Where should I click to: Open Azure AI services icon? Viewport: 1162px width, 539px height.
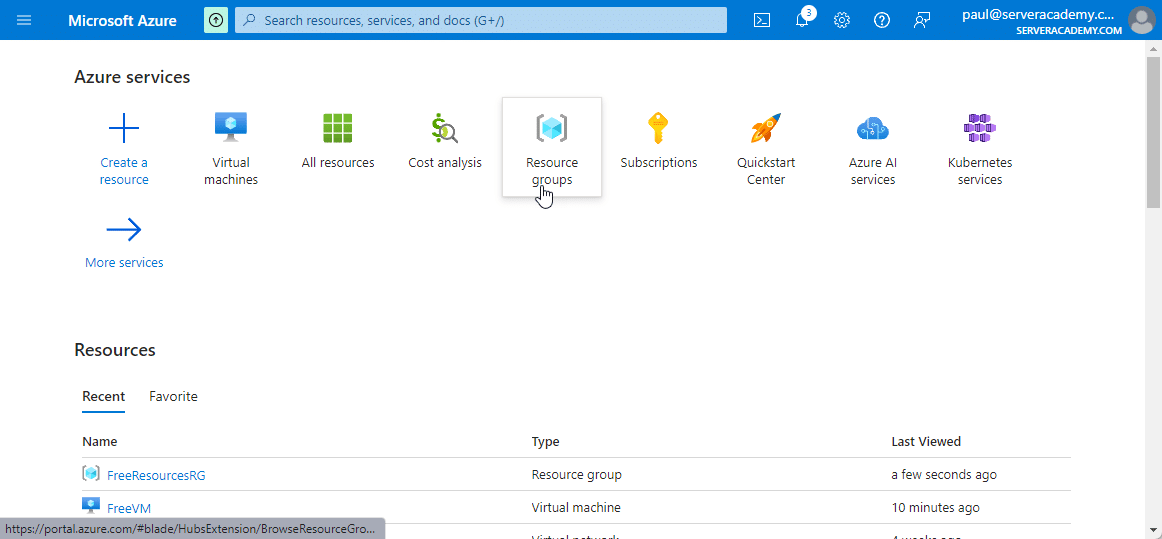[x=872, y=129]
